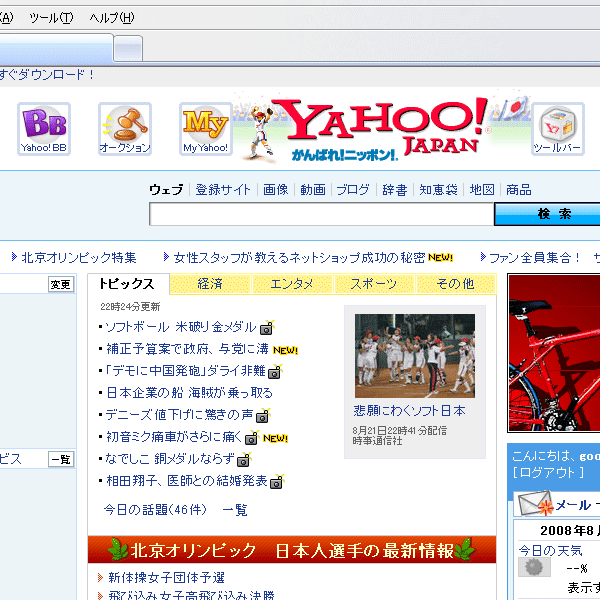Open headline デニーズ値下げに驚きの声

[x=179, y=415]
